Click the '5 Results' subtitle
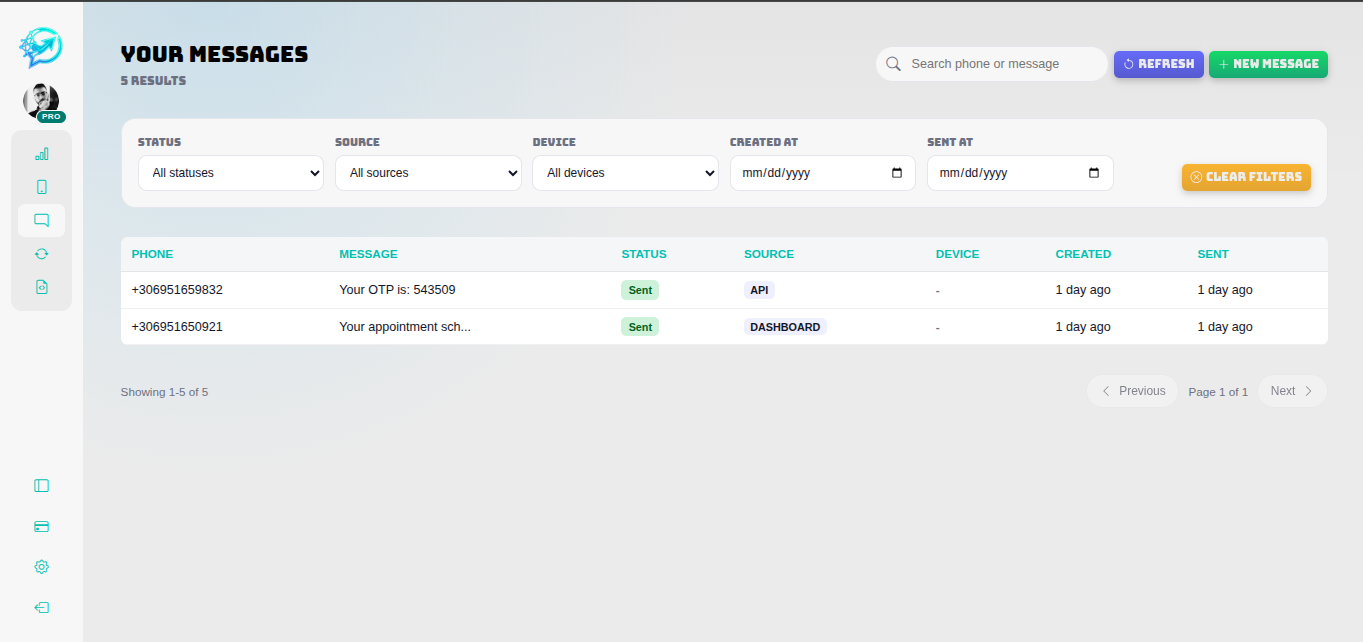The height and width of the screenshot is (642, 1363). [153, 81]
